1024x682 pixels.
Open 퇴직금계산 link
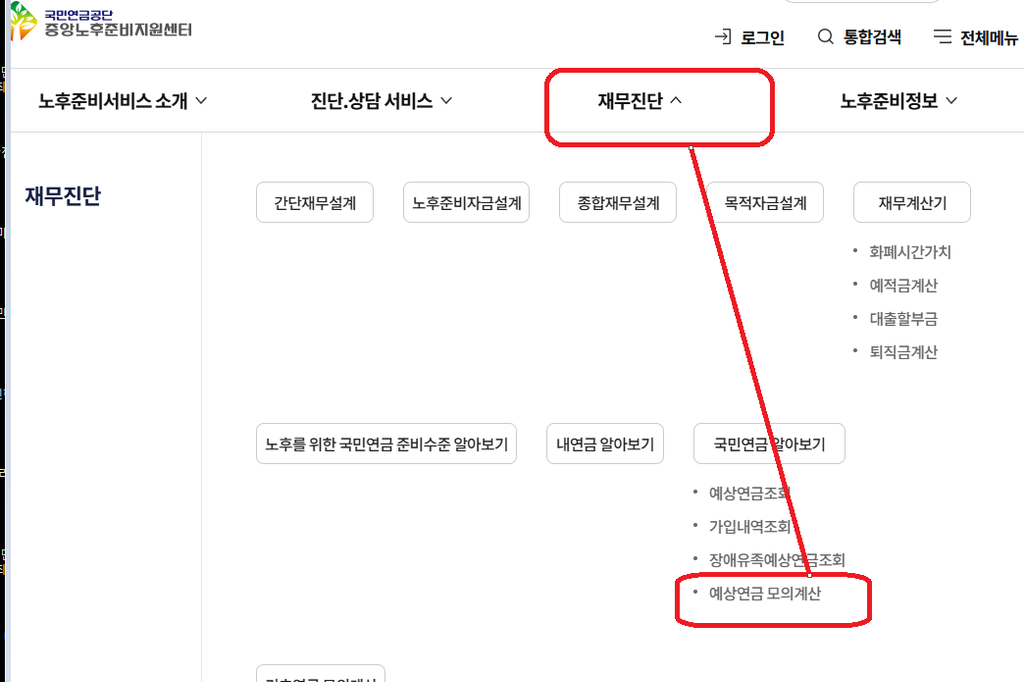(903, 352)
